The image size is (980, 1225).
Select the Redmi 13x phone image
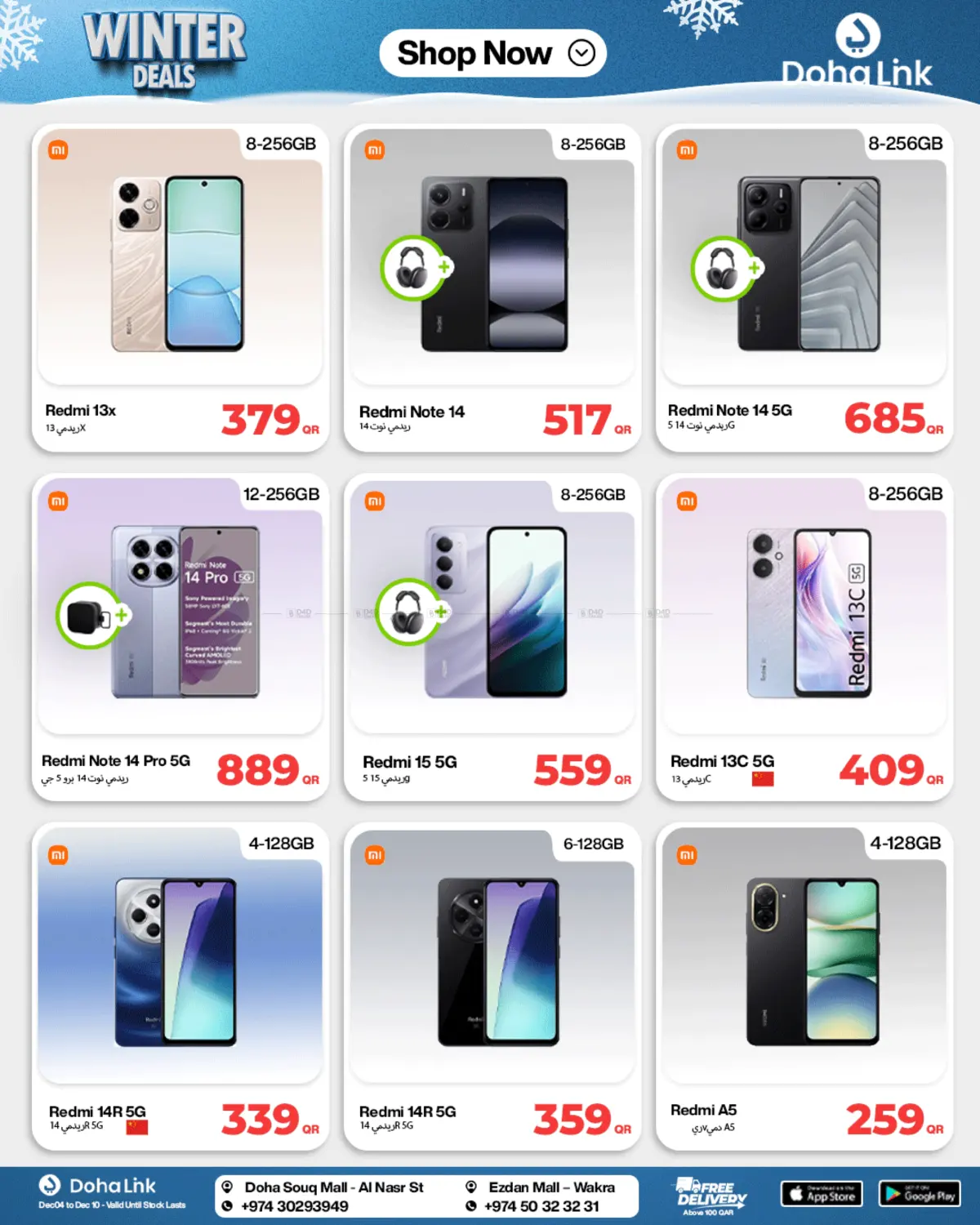(x=178, y=264)
